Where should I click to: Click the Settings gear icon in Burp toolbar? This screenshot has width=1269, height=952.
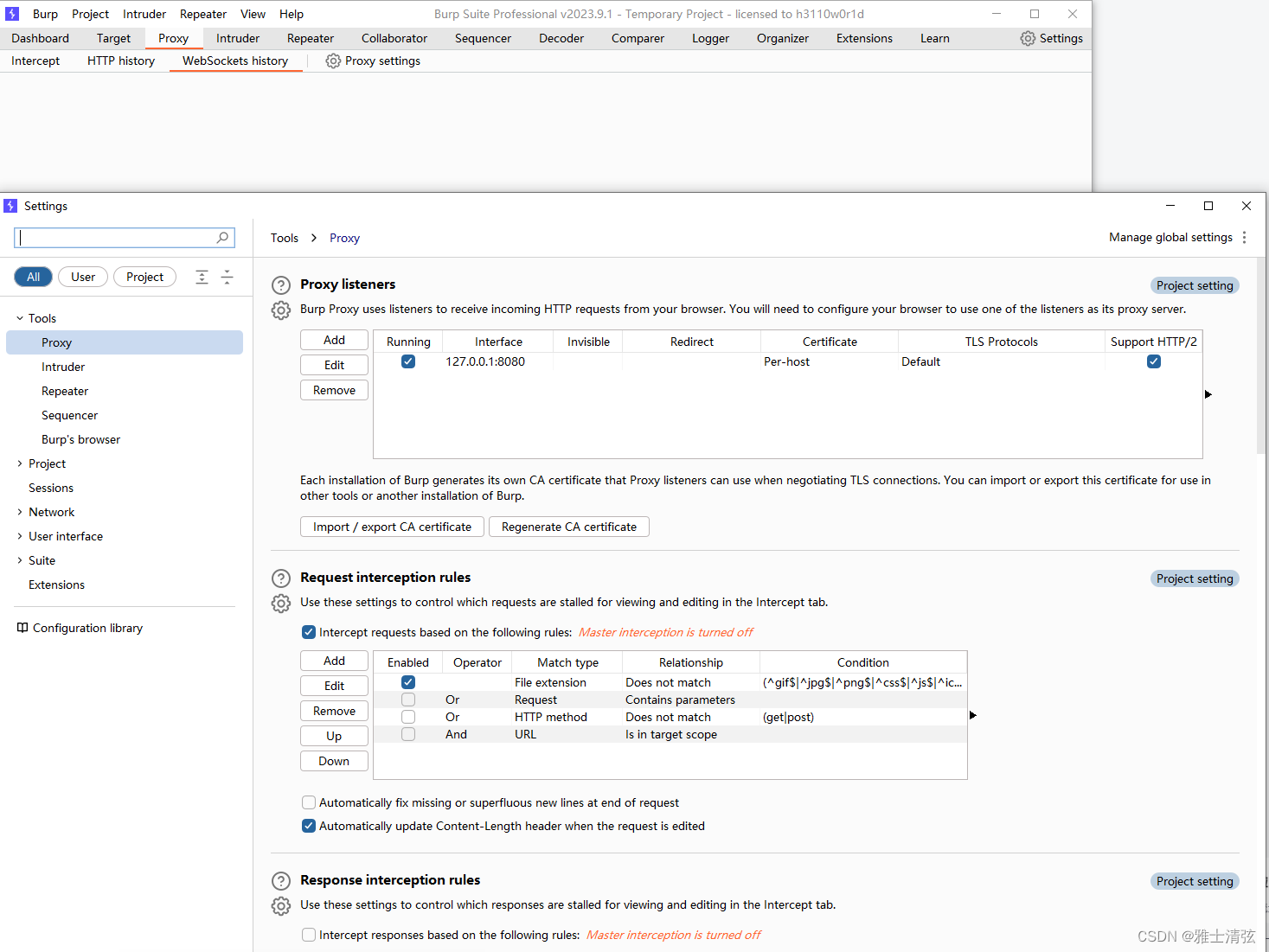click(x=1028, y=38)
